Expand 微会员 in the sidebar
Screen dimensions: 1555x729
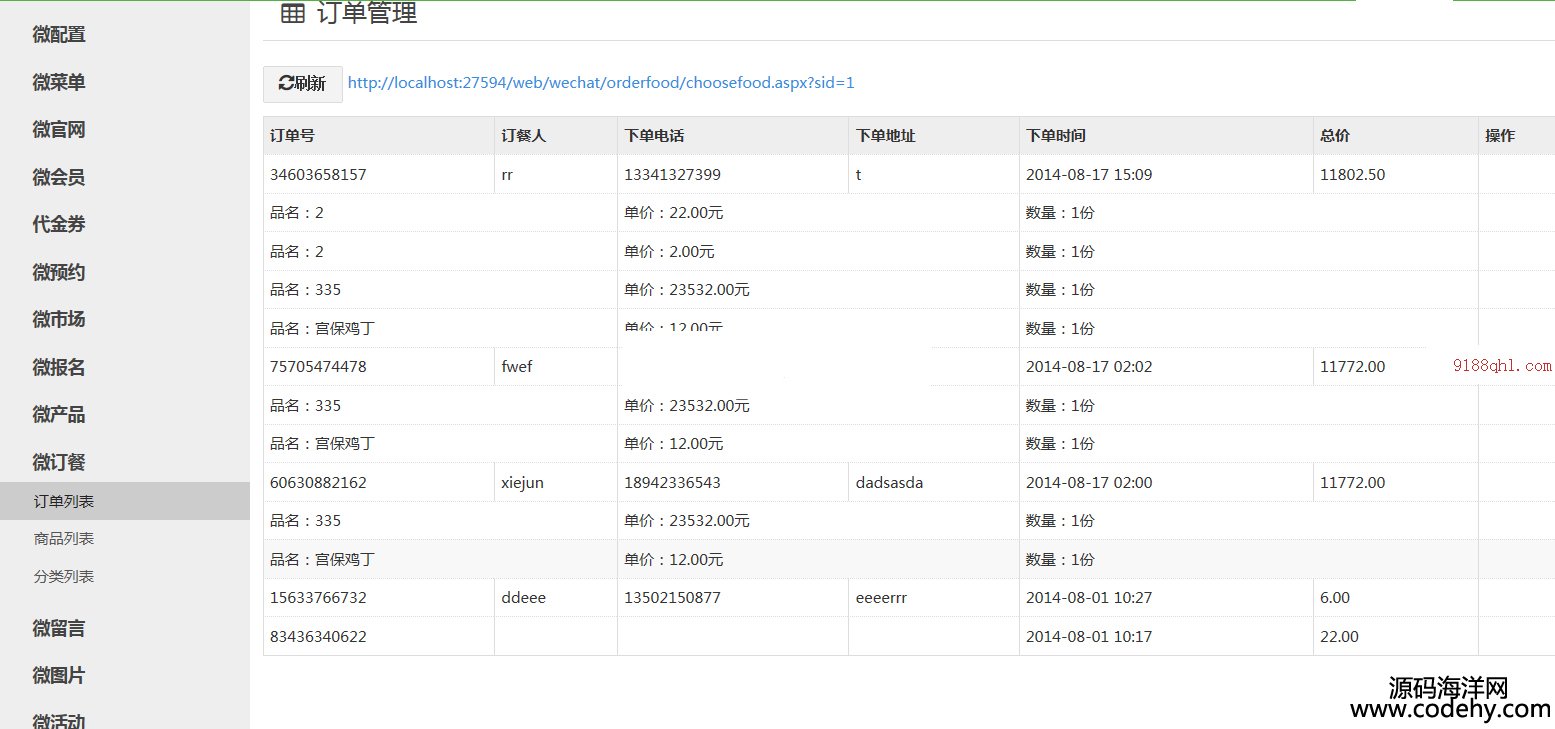pos(59,178)
